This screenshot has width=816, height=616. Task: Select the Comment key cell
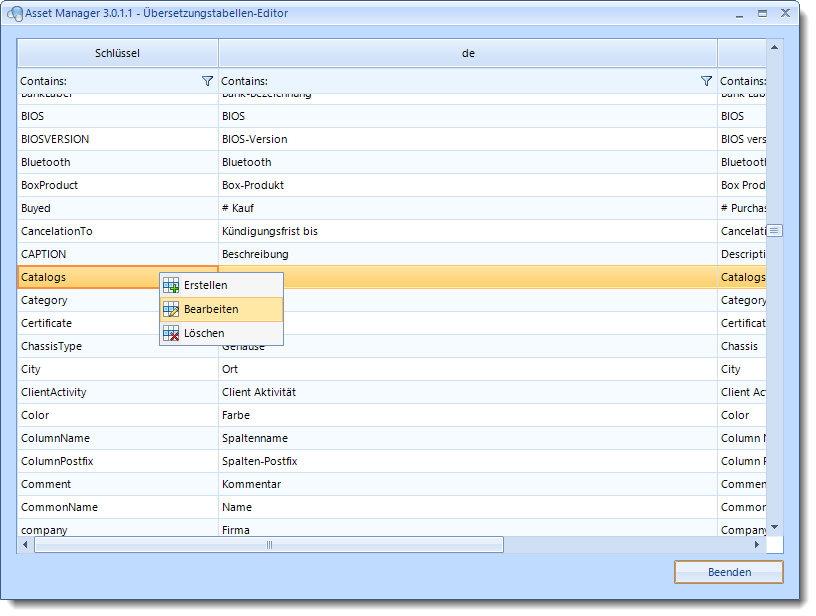[118, 484]
